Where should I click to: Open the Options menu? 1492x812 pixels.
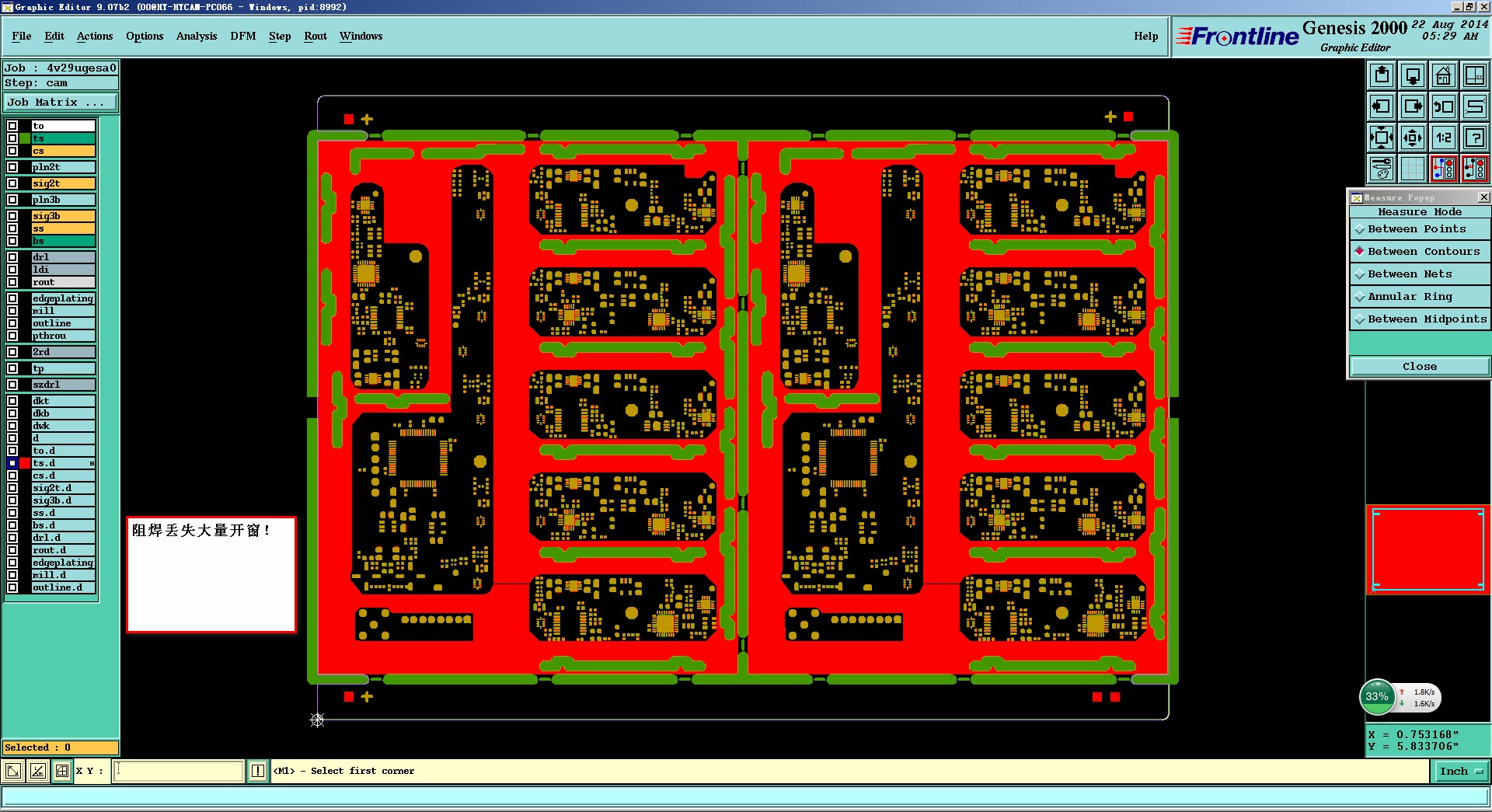145,36
